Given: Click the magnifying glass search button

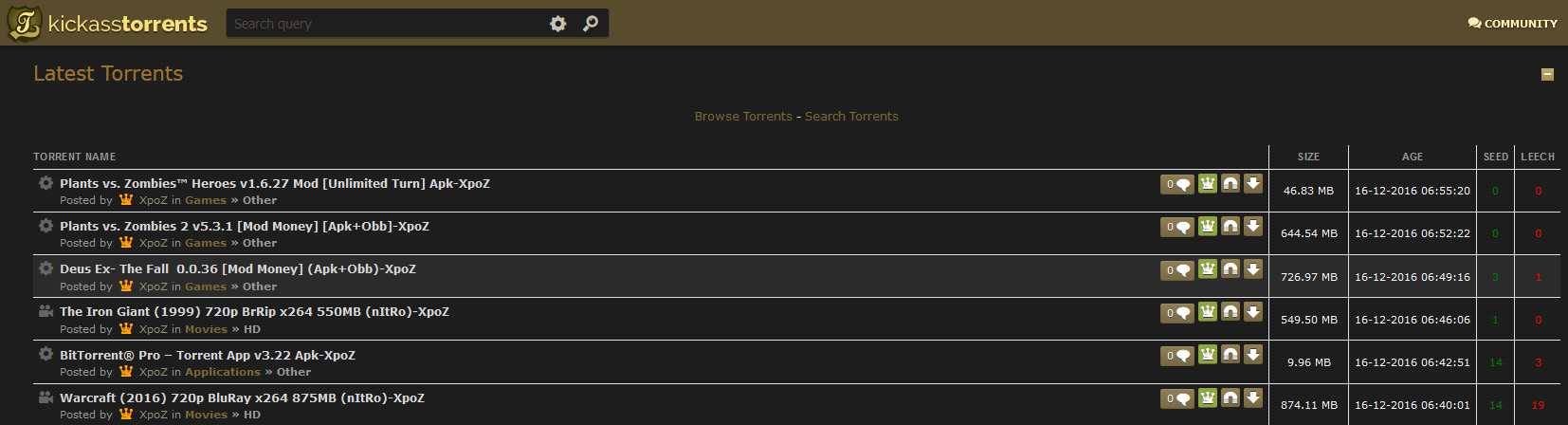Looking at the screenshot, I should point(591,24).
